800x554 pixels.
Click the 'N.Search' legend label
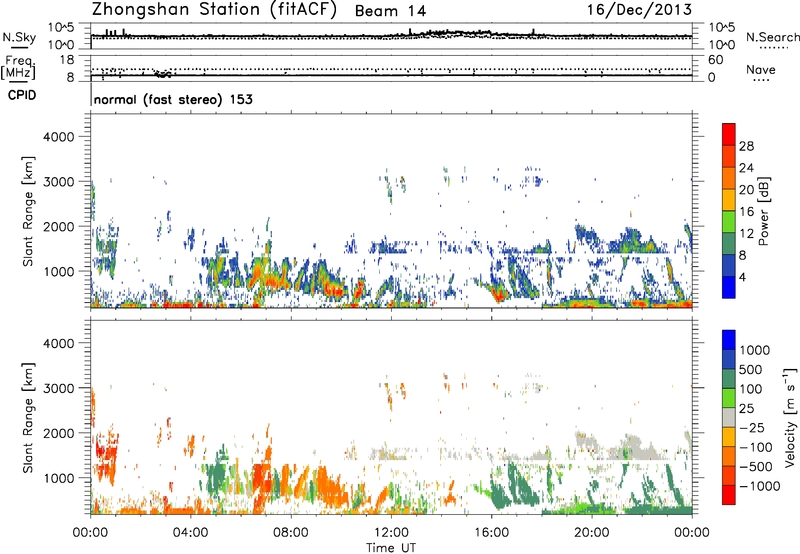[772, 37]
